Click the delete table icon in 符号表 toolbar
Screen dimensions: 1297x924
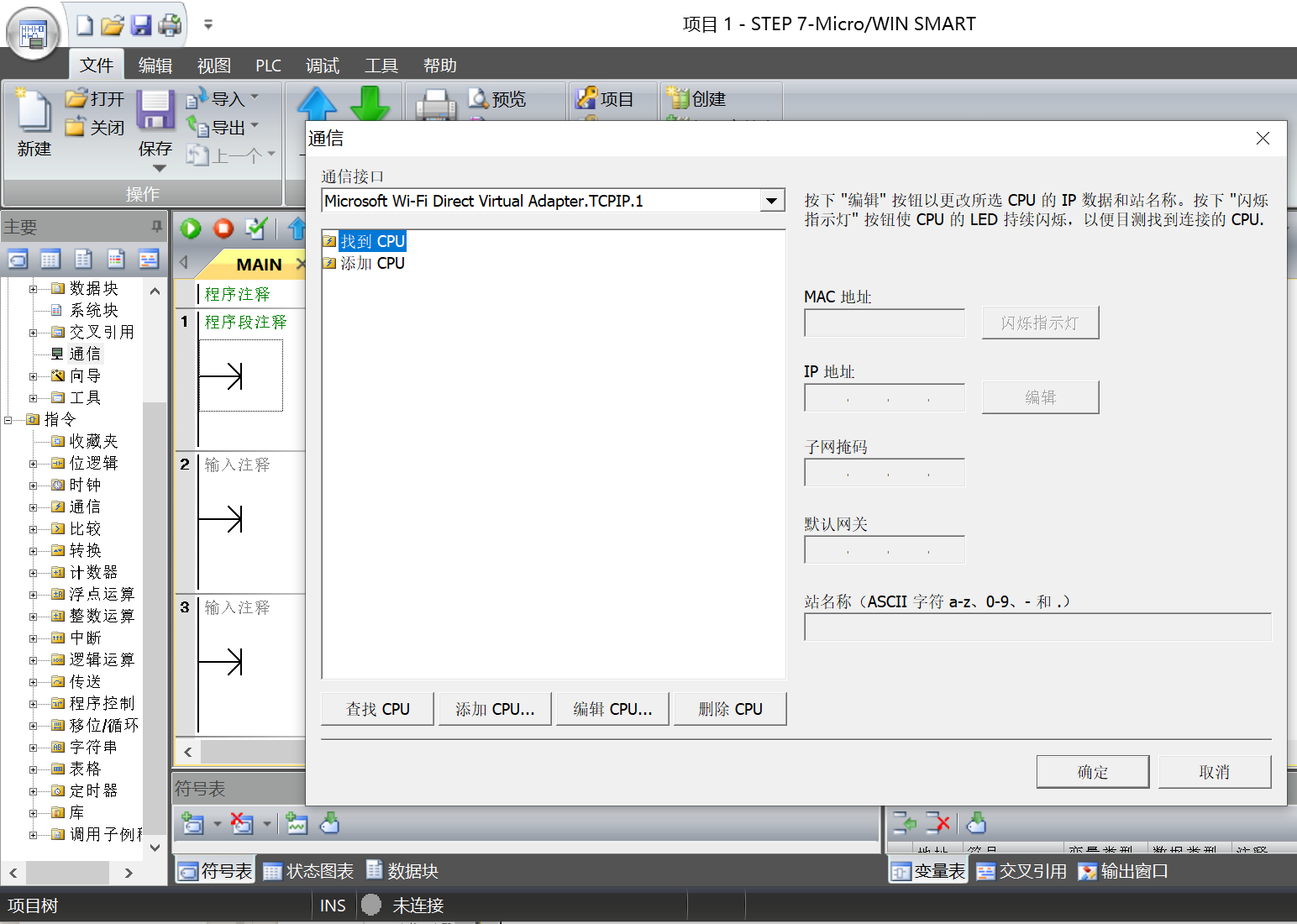[242, 824]
